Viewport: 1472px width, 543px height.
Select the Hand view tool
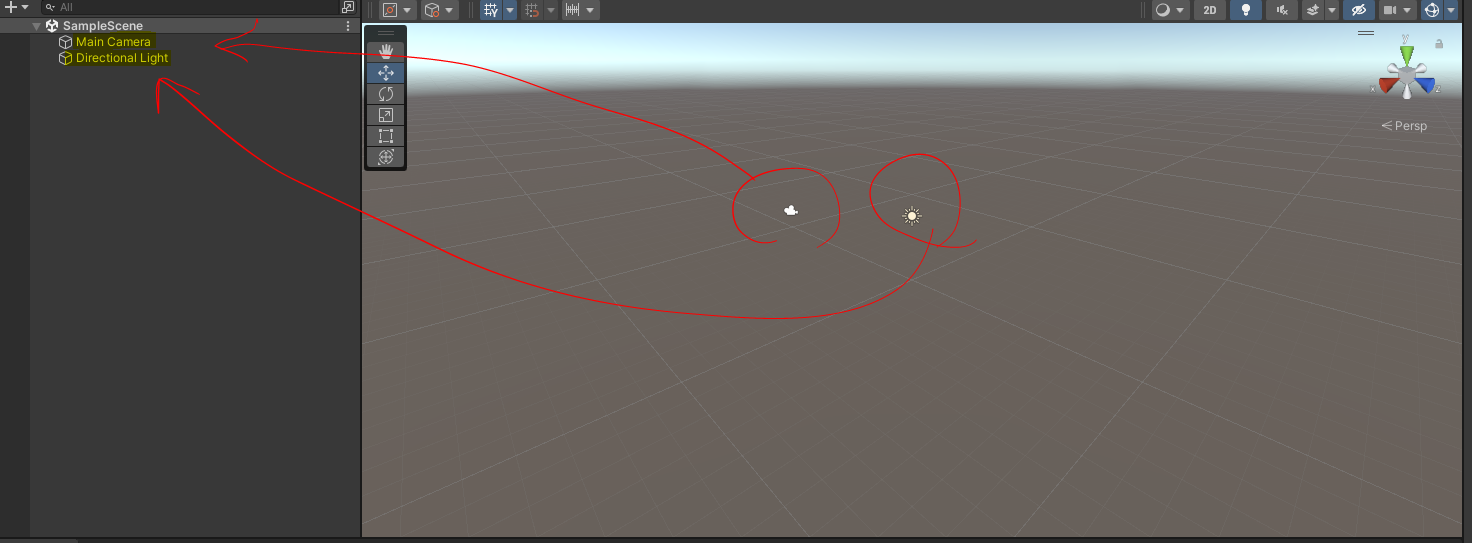[x=386, y=52]
